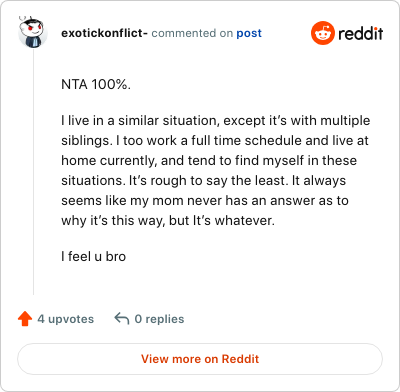Click the line starting "seems like my mom"
Screen dimensions: 400x392
pyautogui.click(x=205, y=201)
